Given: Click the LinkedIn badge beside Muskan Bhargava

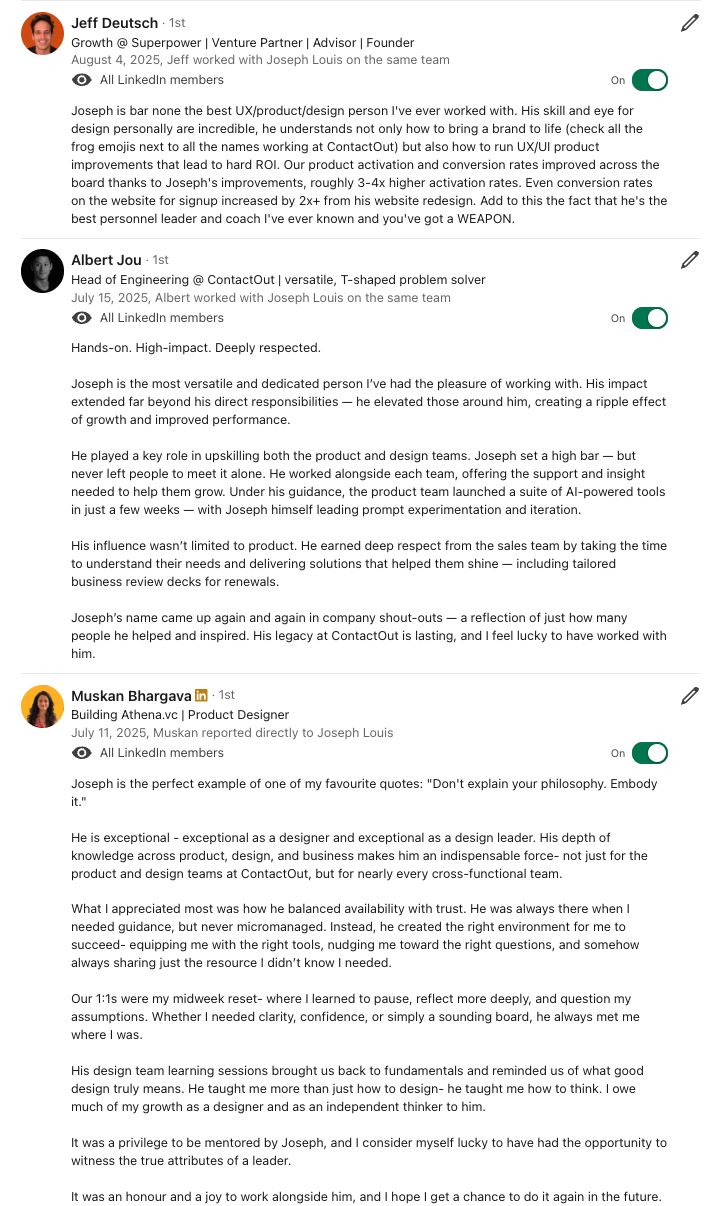Looking at the screenshot, I should 201,695.
